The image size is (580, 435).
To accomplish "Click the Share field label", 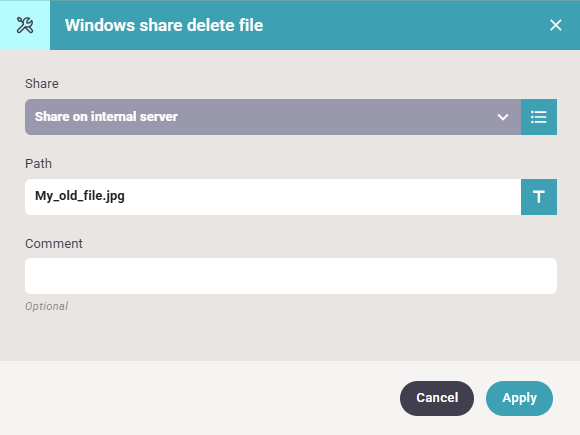I will (42, 84).
